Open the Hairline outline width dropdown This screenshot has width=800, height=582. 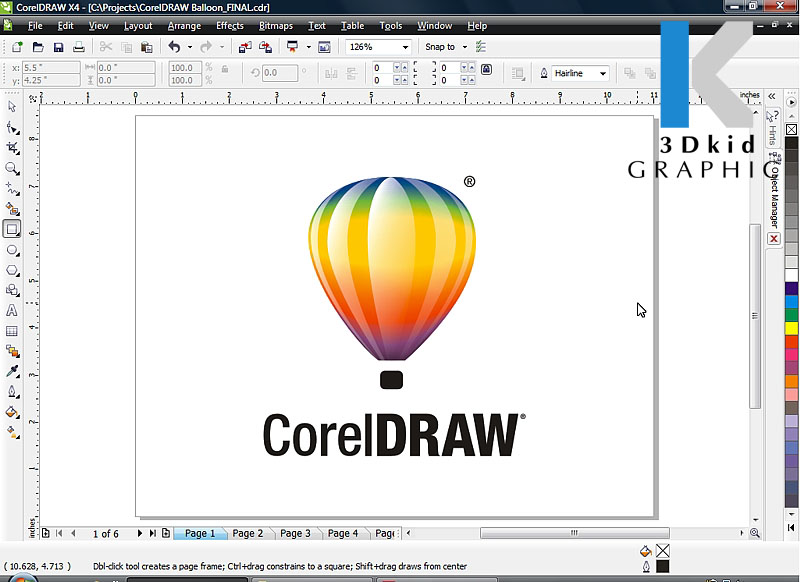click(603, 73)
